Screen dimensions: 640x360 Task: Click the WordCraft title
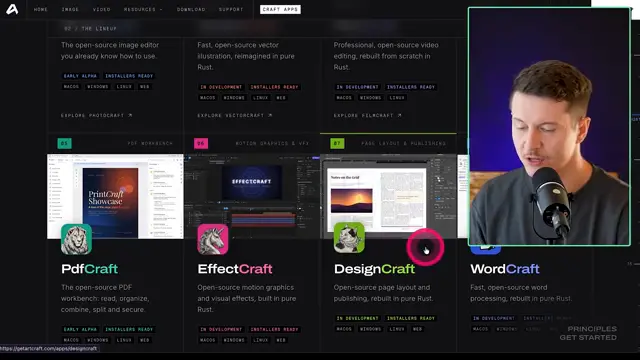(505, 269)
